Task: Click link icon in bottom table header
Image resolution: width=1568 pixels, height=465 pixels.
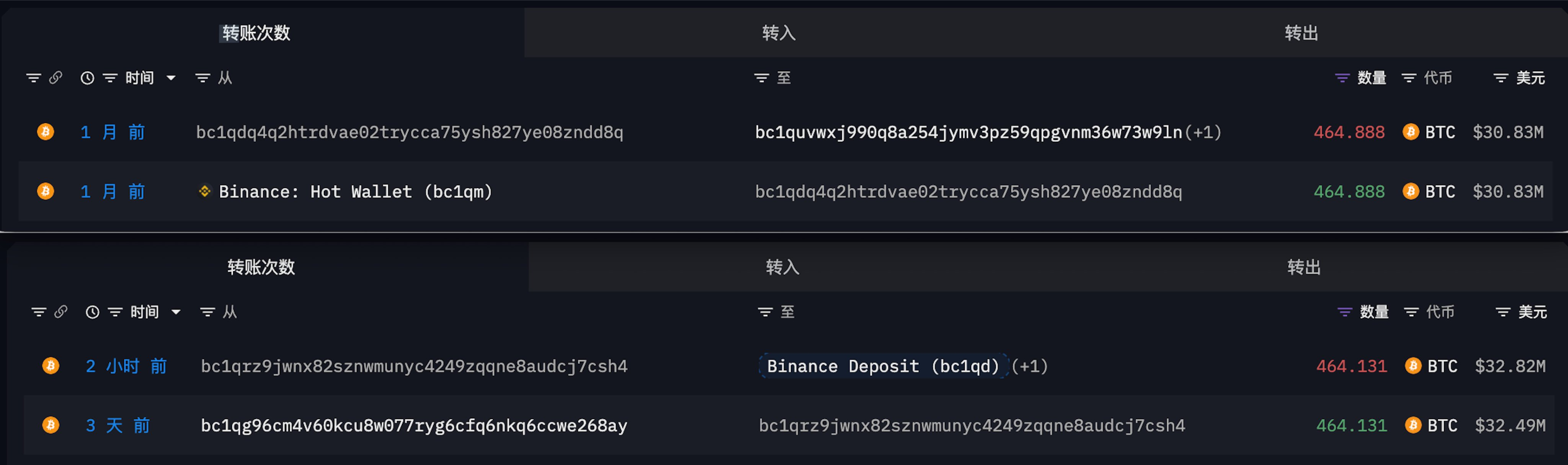Action: coord(60,313)
